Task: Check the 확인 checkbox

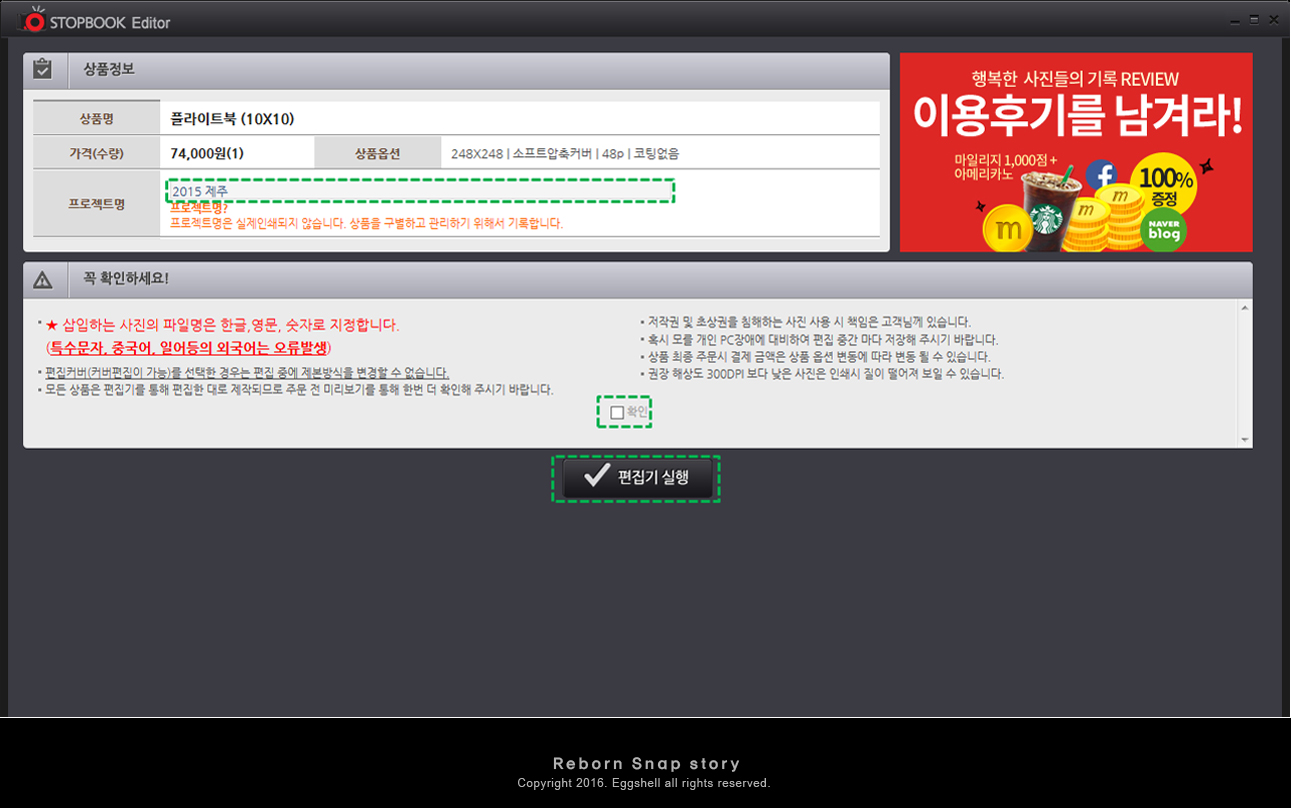Action: coord(617,412)
